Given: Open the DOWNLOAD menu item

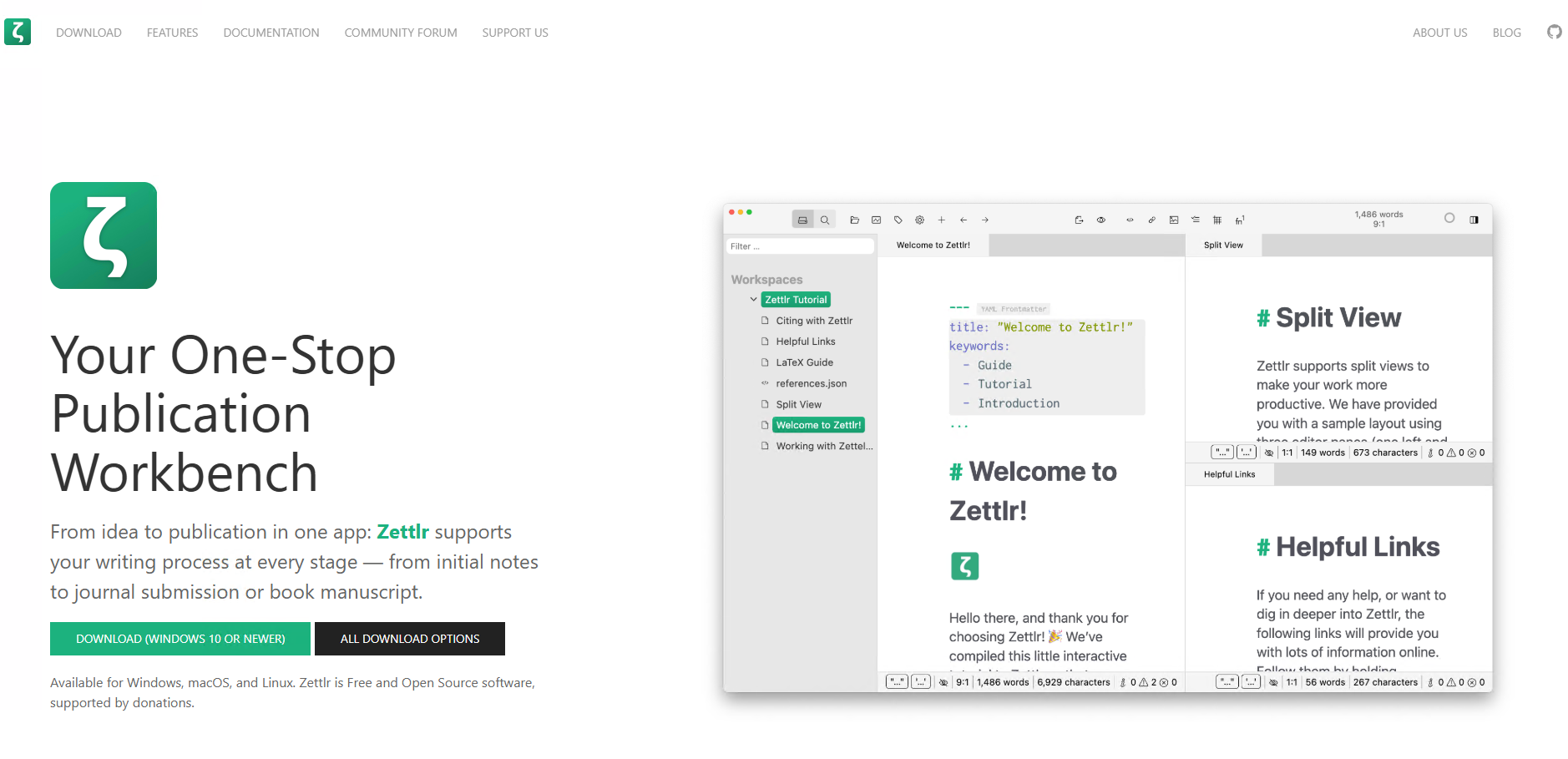Looking at the screenshot, I should (x=89, y=33).
